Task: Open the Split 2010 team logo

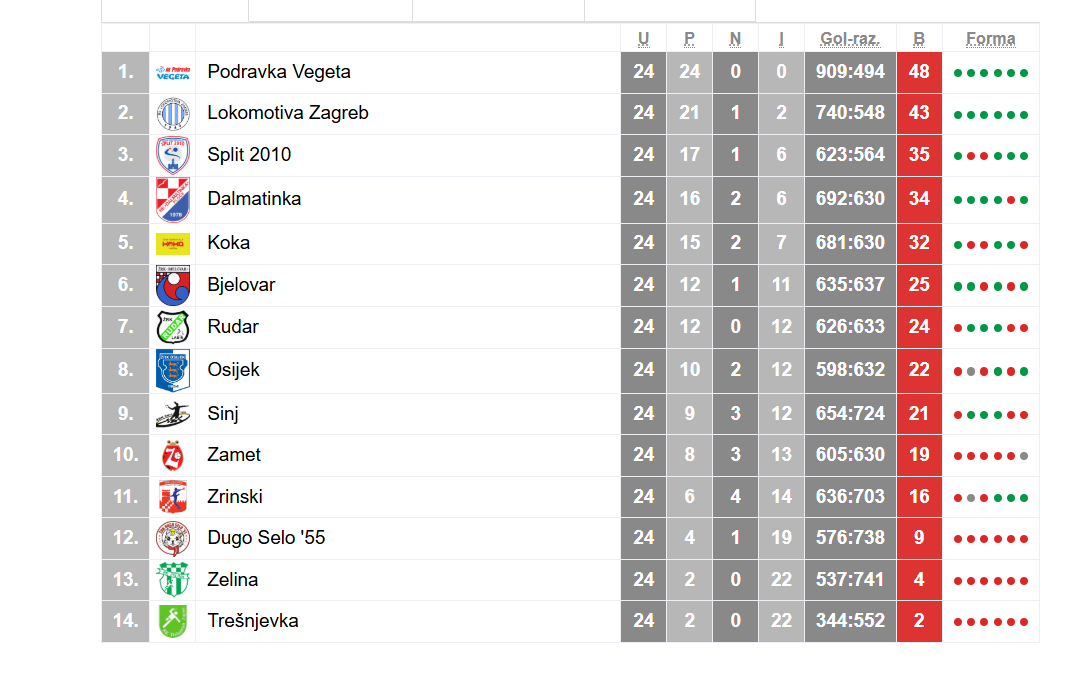Action: pos(173,155)
